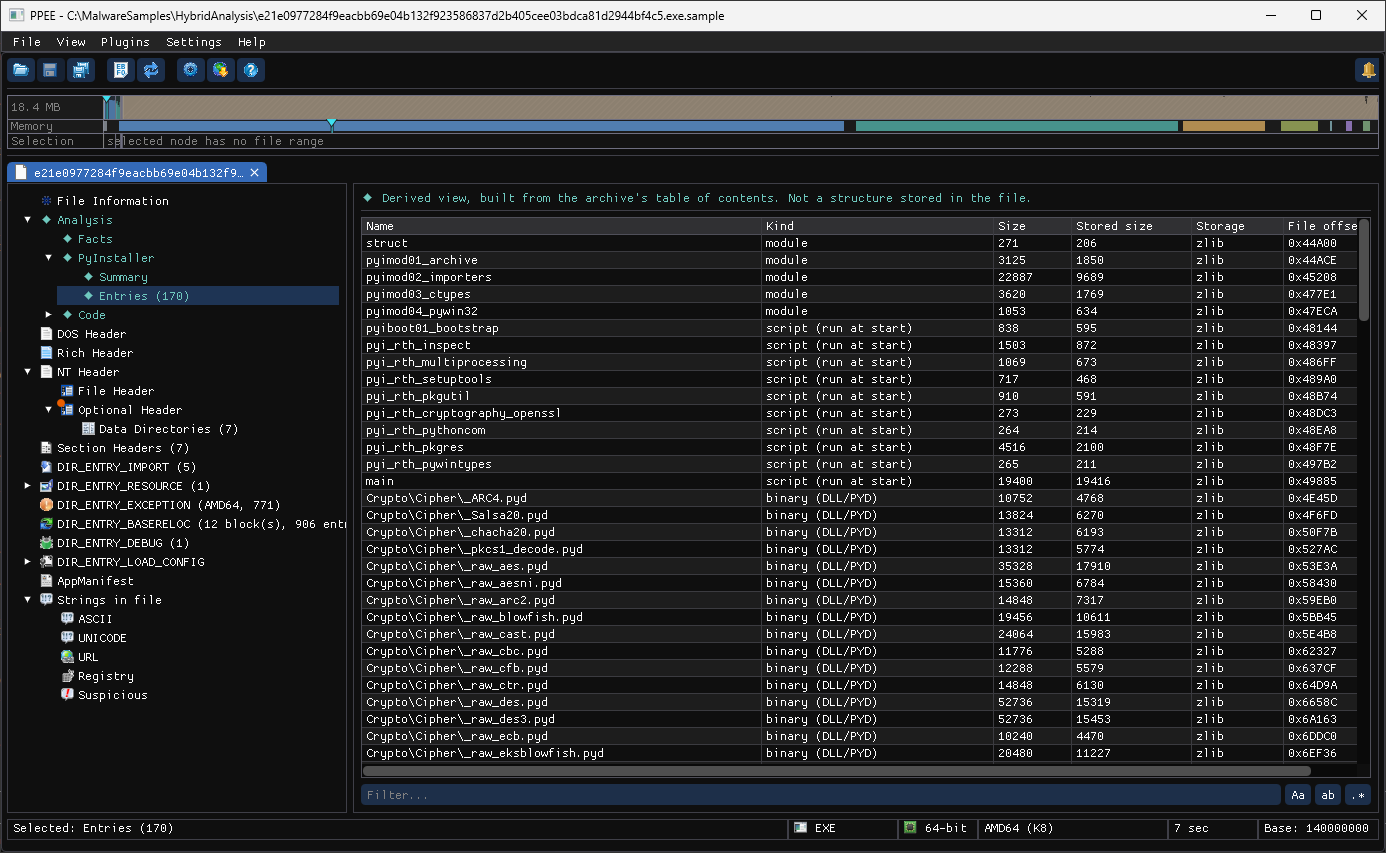
Task: Click the golden bell notifications icon
Action: point(1367,70)
